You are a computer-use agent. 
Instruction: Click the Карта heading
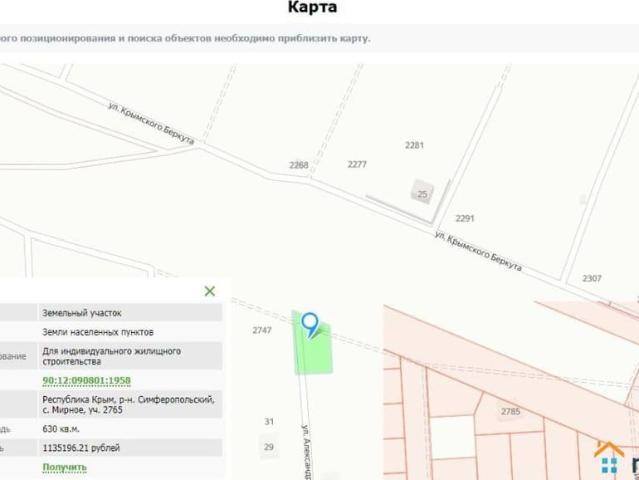tap(312, 8)
